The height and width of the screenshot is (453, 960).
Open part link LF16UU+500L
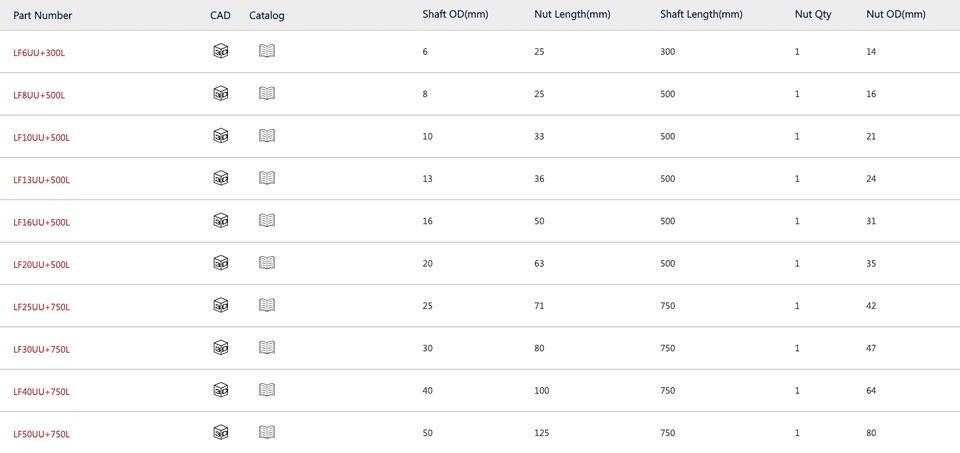pyautogui.click(x=42, y=222)
